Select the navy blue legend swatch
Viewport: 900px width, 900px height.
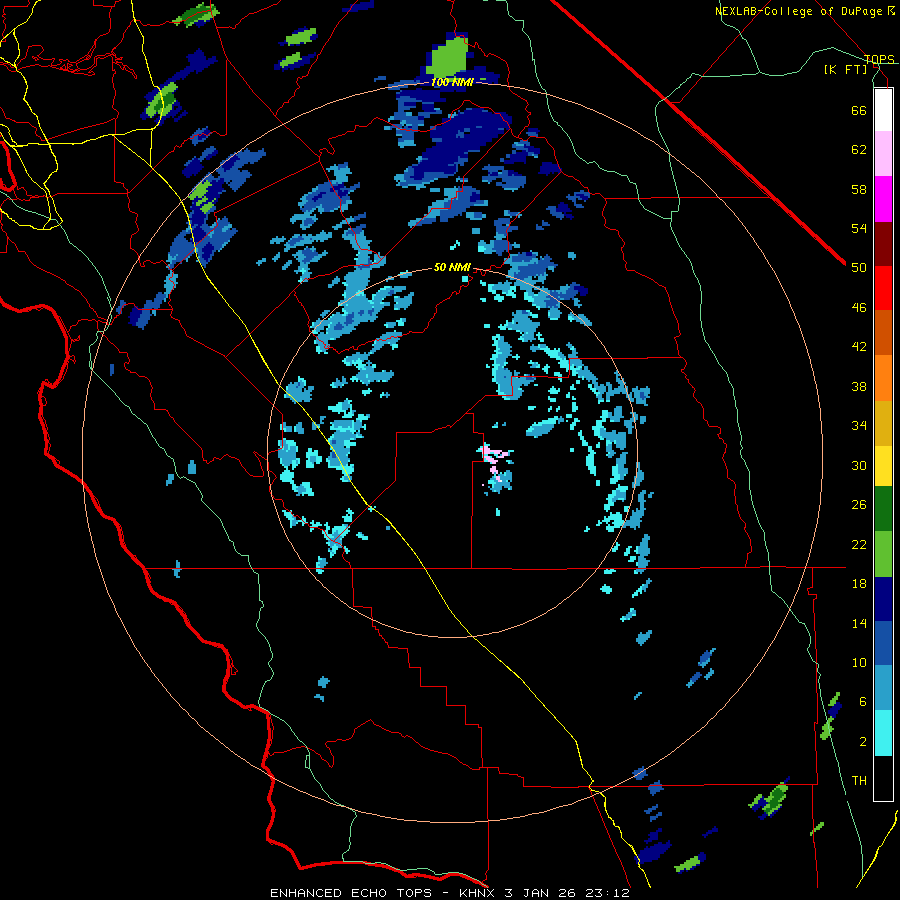pyautogui.click(x=883, y=599)
